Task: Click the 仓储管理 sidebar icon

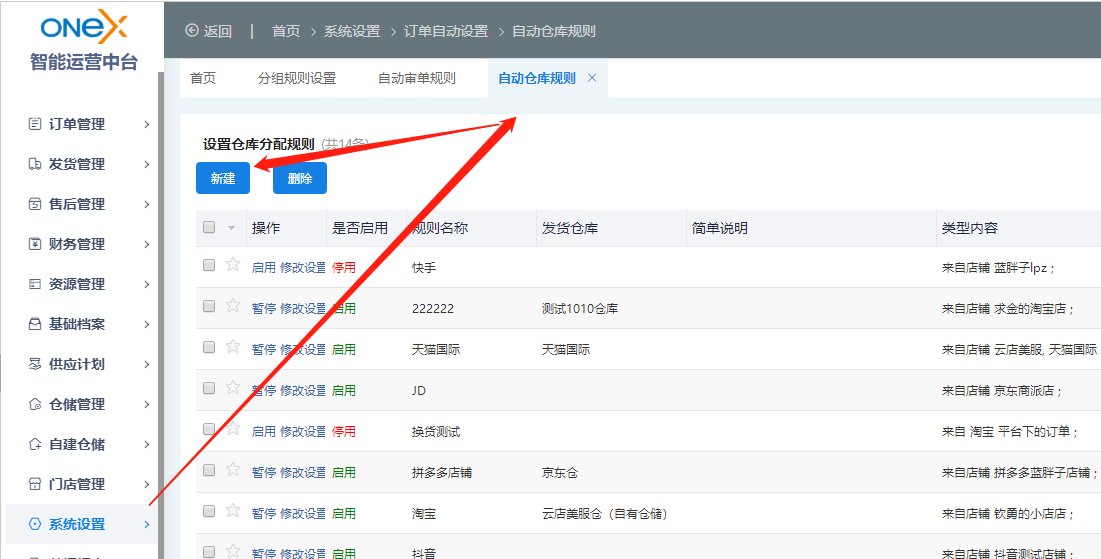Action: pos(34,405)
